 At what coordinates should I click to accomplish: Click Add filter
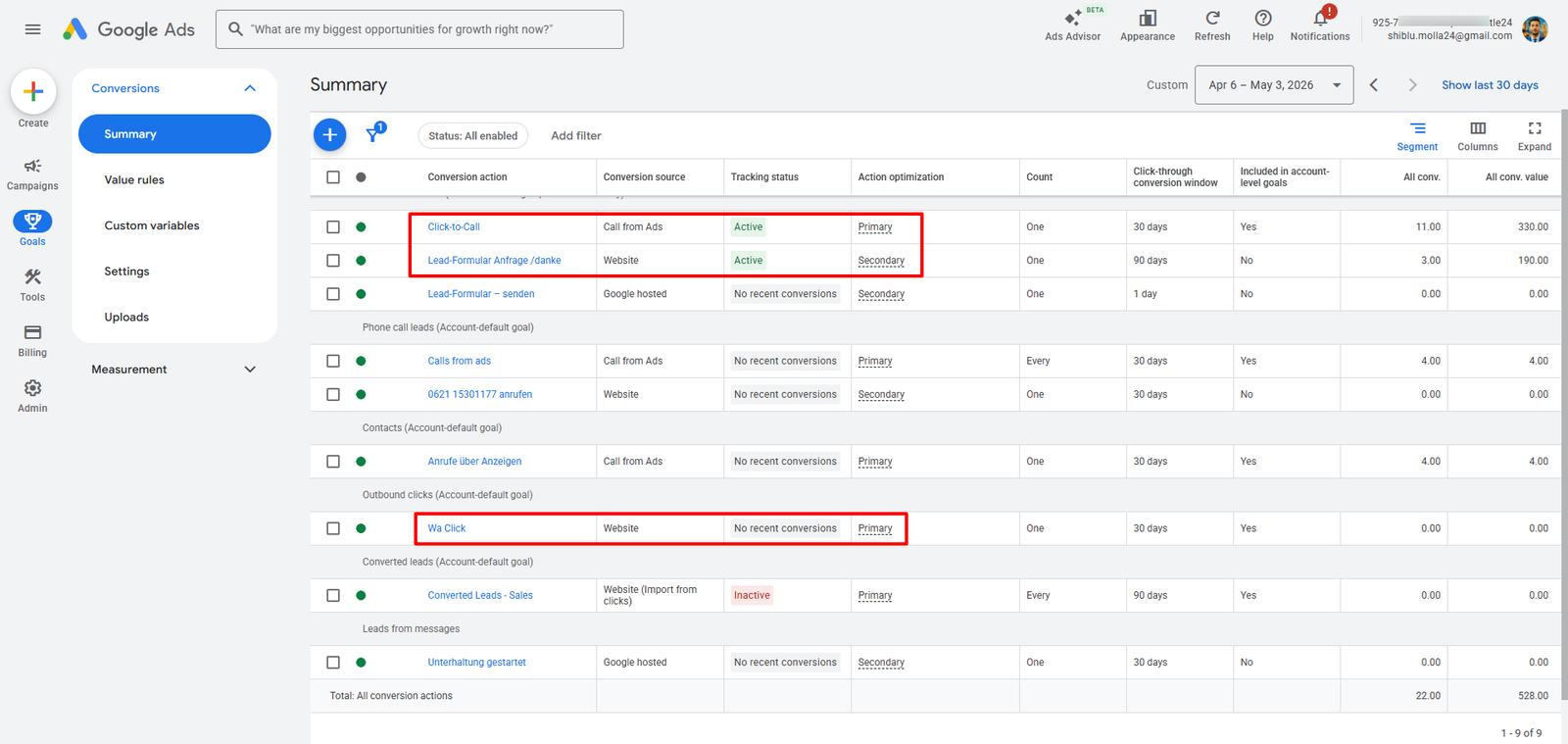(576, 136)
